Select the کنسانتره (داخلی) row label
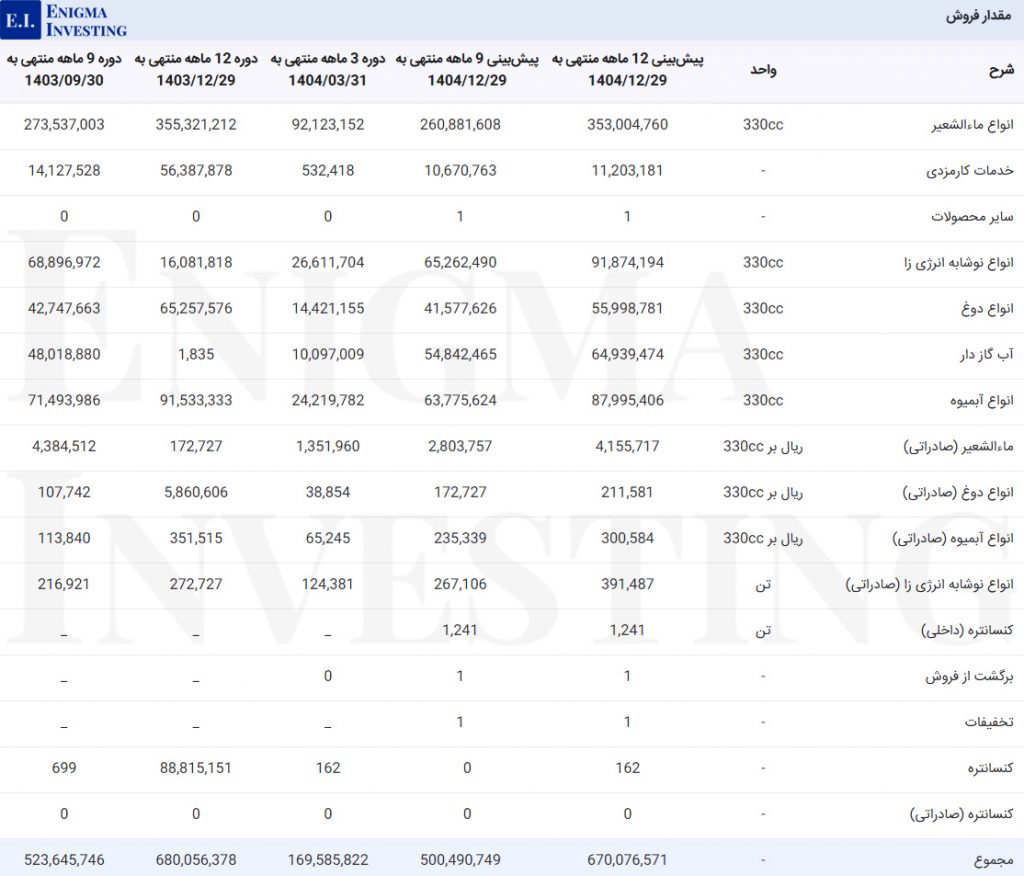This screenshot has width=1024, height=876. [x=965, y=631]
